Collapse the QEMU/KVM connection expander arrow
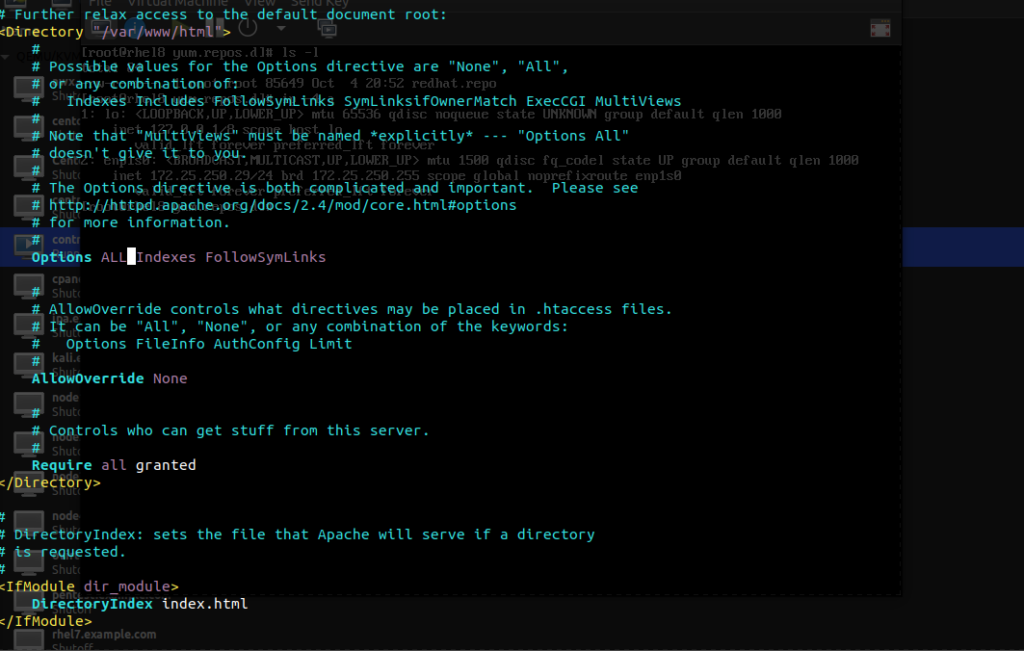This screenshot has width=1024, height=651. (5, 57)
